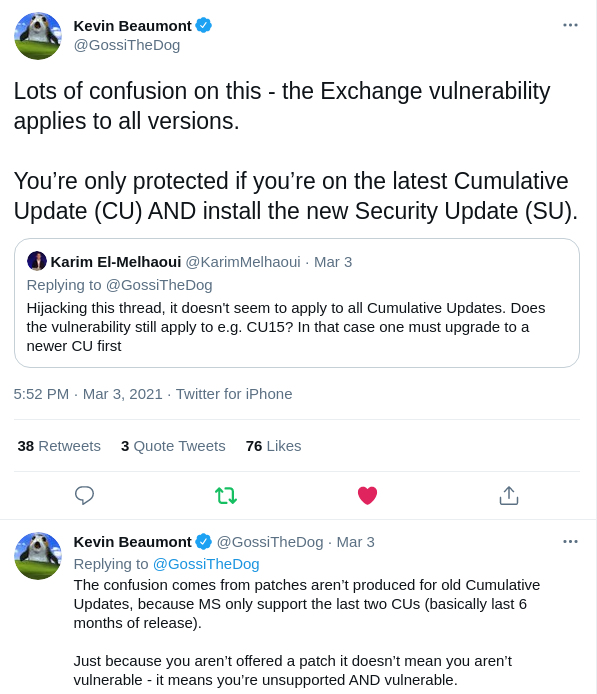The height and width of the screenshot is (694, 597).
Task: Click the share upload icon
Action: [x=509, y=495]
